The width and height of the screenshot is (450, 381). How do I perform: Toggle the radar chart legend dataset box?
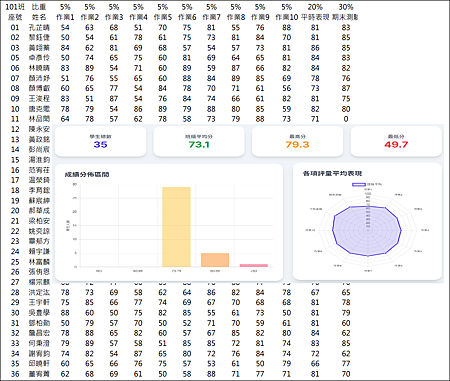[x=359, y=184]
